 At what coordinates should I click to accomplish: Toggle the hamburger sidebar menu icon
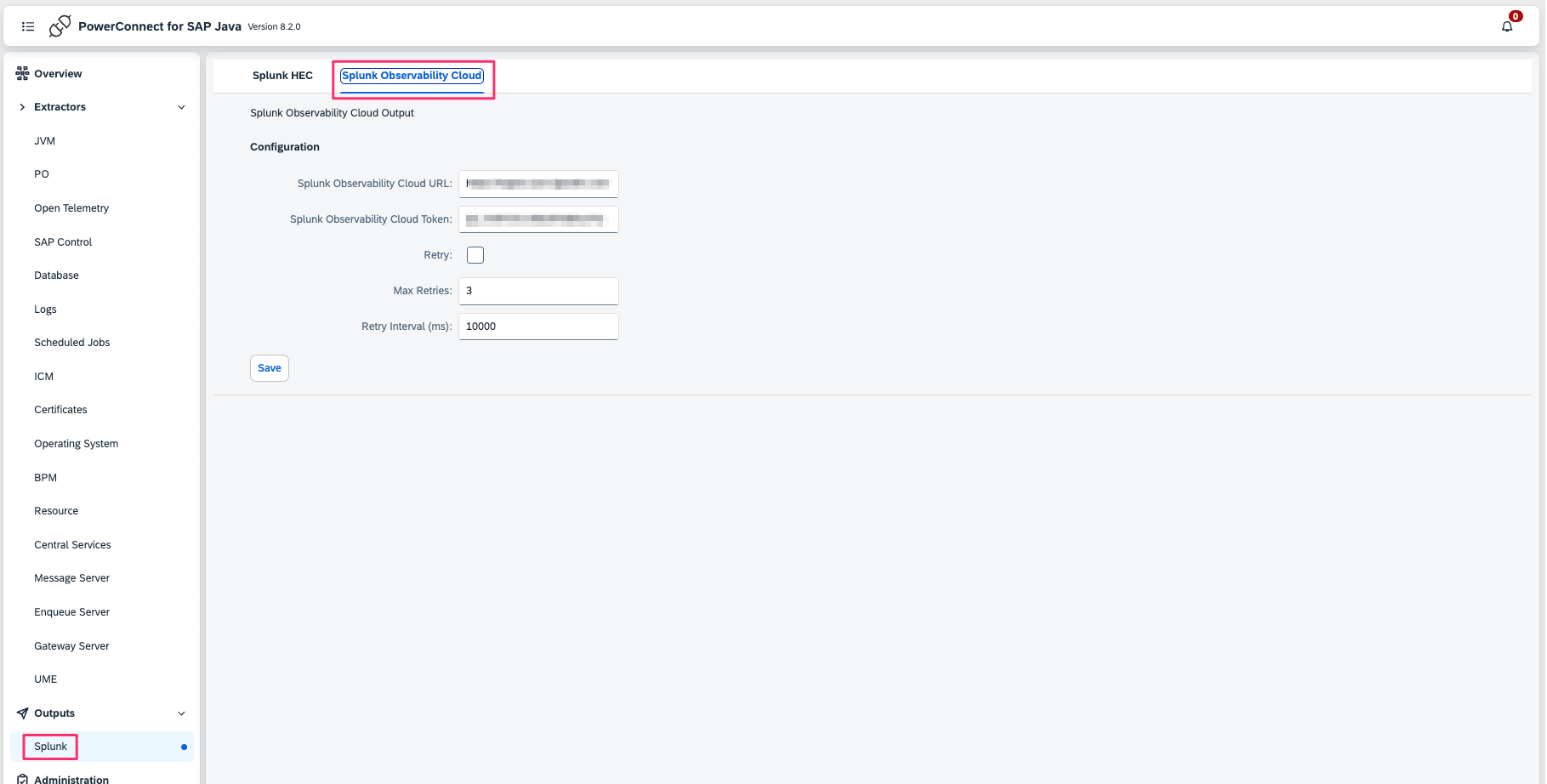[28, 26]
